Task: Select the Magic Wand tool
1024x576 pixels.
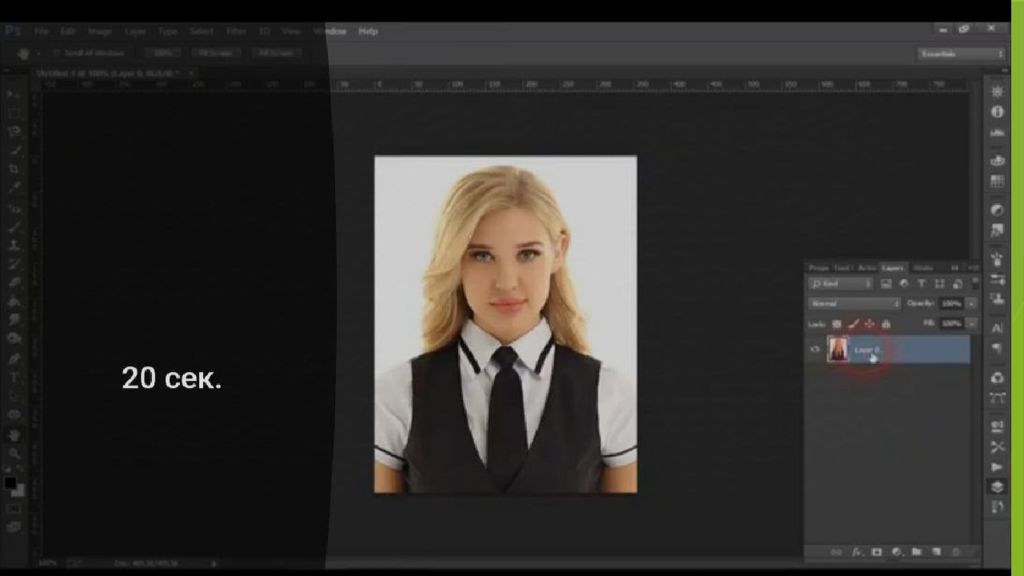Action: [x=14, y=150]
